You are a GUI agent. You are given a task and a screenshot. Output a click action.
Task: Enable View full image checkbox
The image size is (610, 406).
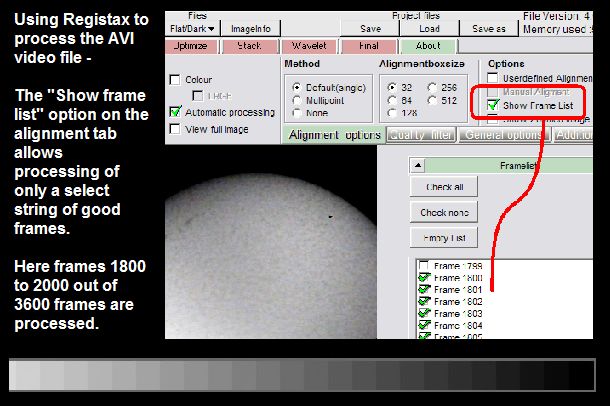(176, 128)
